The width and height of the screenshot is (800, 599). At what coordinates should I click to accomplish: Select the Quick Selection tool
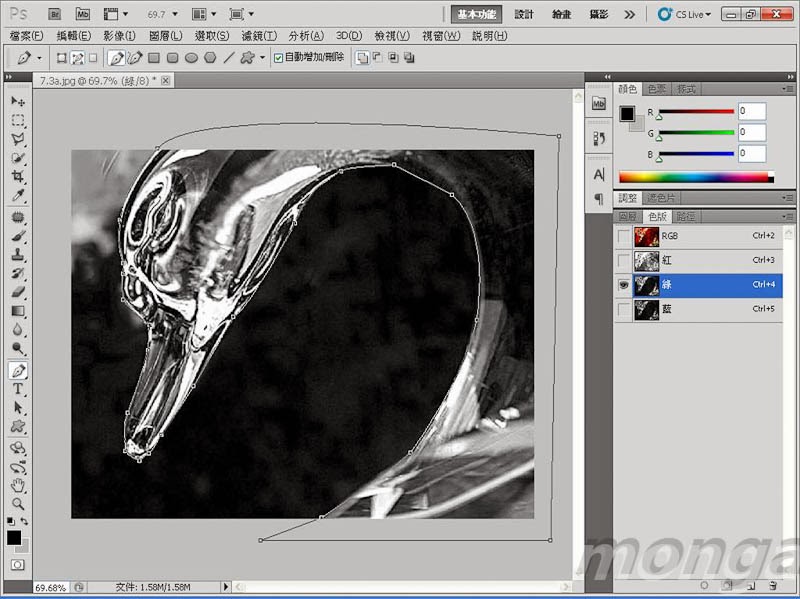pyautogui.click(x=18, y=158)
